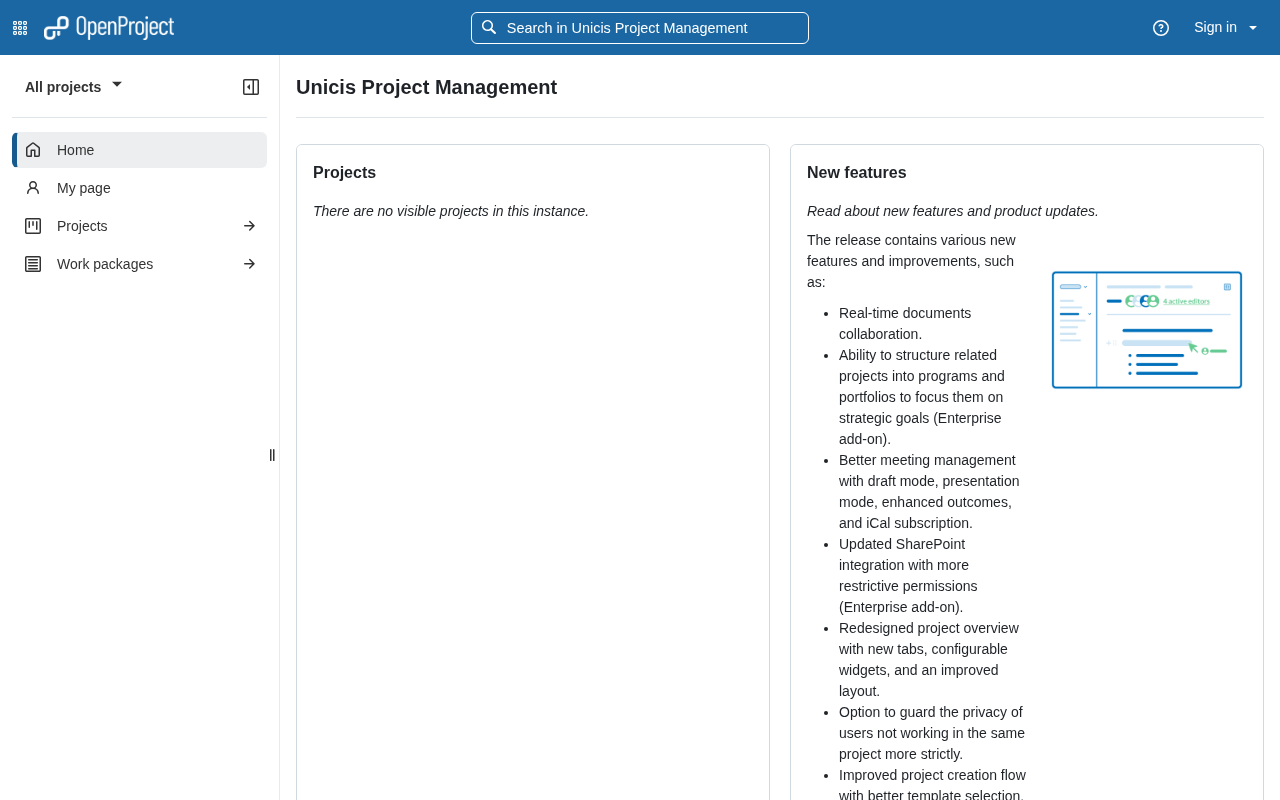Open the help question mark icon
This screenshot has width=1280, height=800.
point(1161,28)
